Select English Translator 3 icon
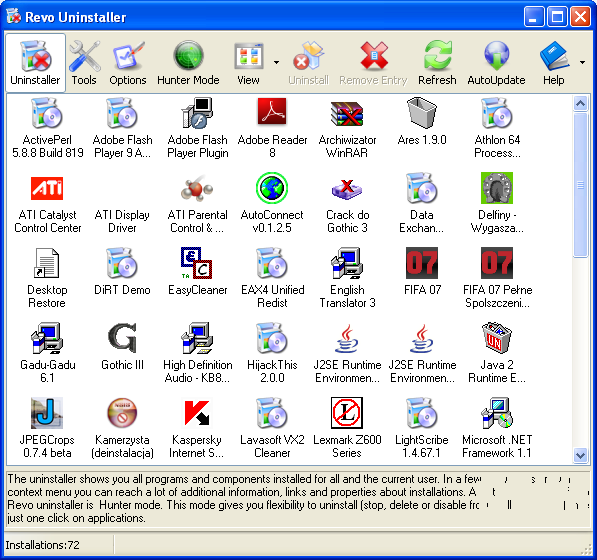 [x=347, y=263]
